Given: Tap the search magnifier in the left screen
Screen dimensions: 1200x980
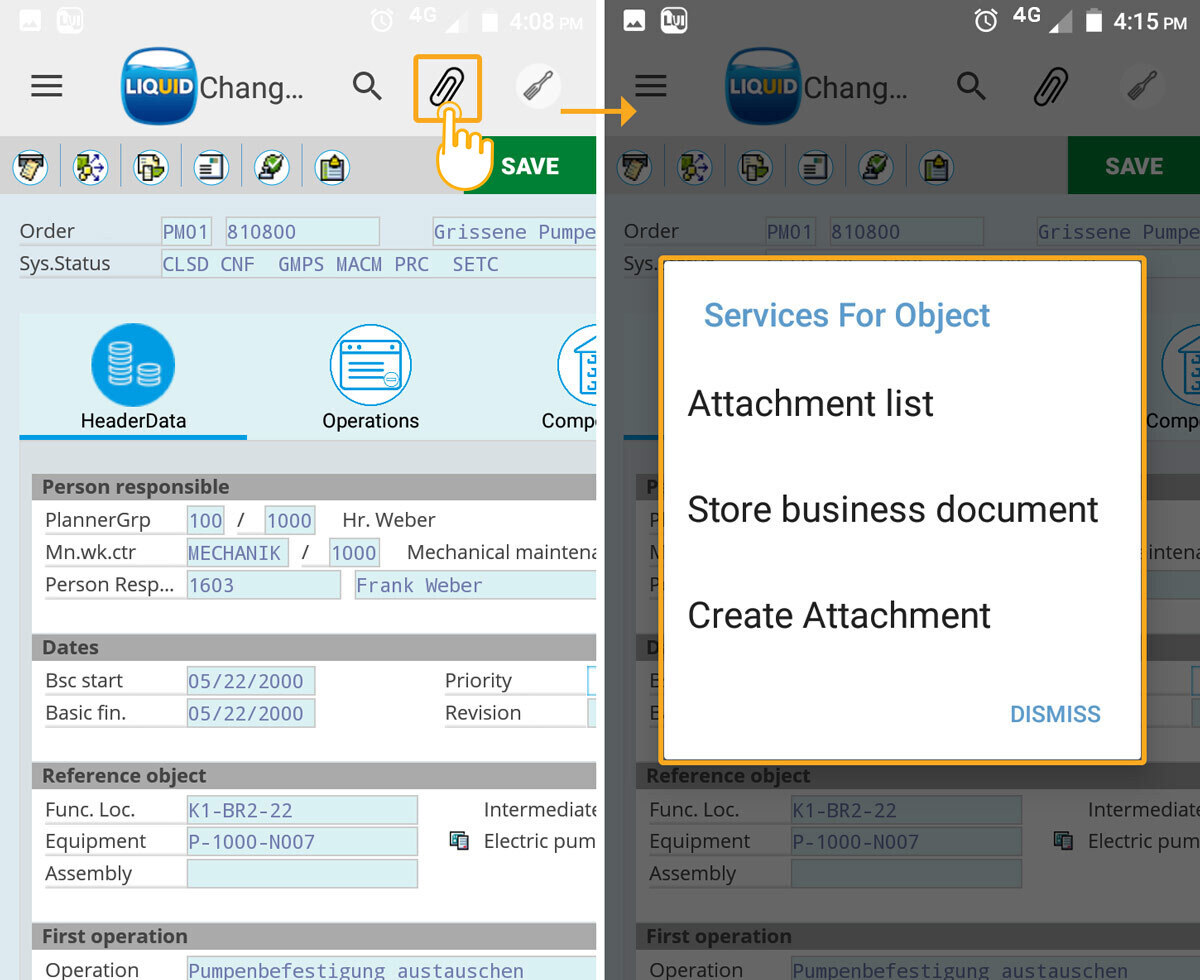Looking at the screenshot, I should pos(367,87).
